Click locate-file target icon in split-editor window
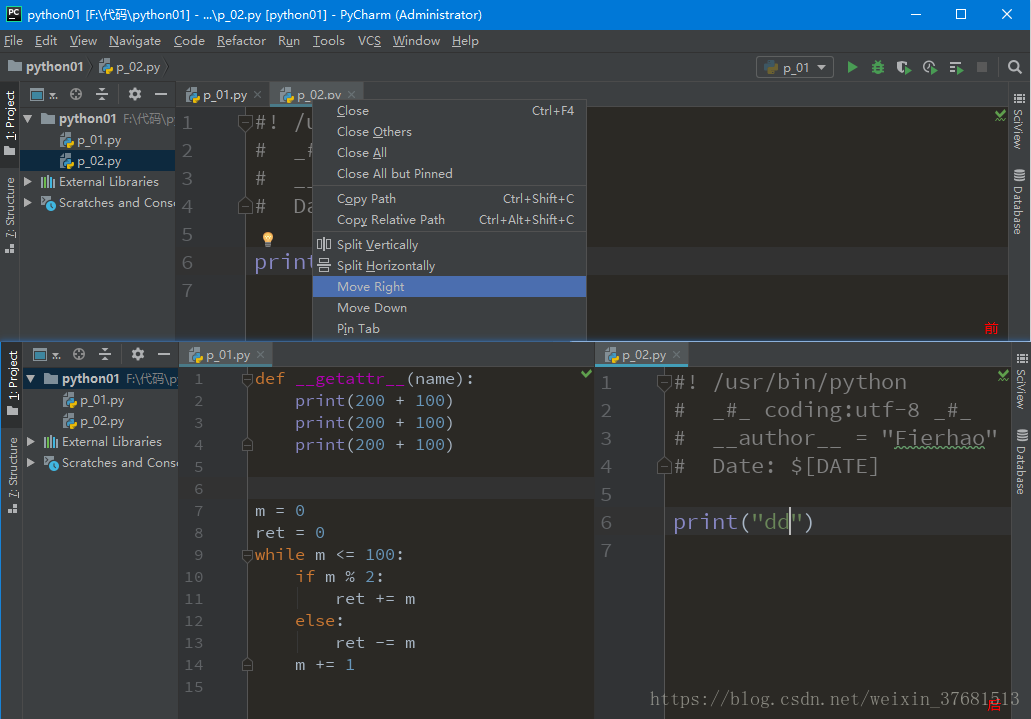The image size is (1031, 719). [79, 355]
